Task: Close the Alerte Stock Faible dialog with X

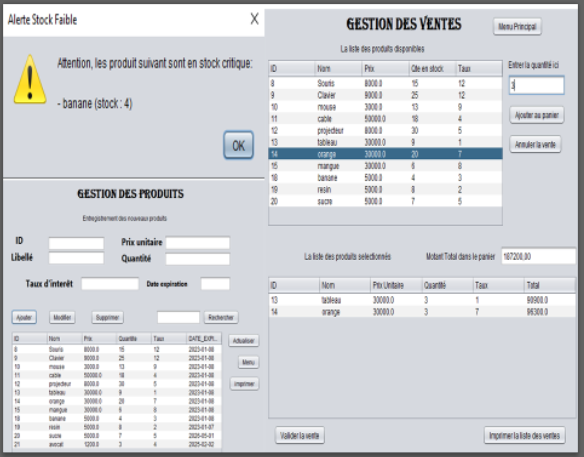Action: pyautogui.click(x=254, y=19)
